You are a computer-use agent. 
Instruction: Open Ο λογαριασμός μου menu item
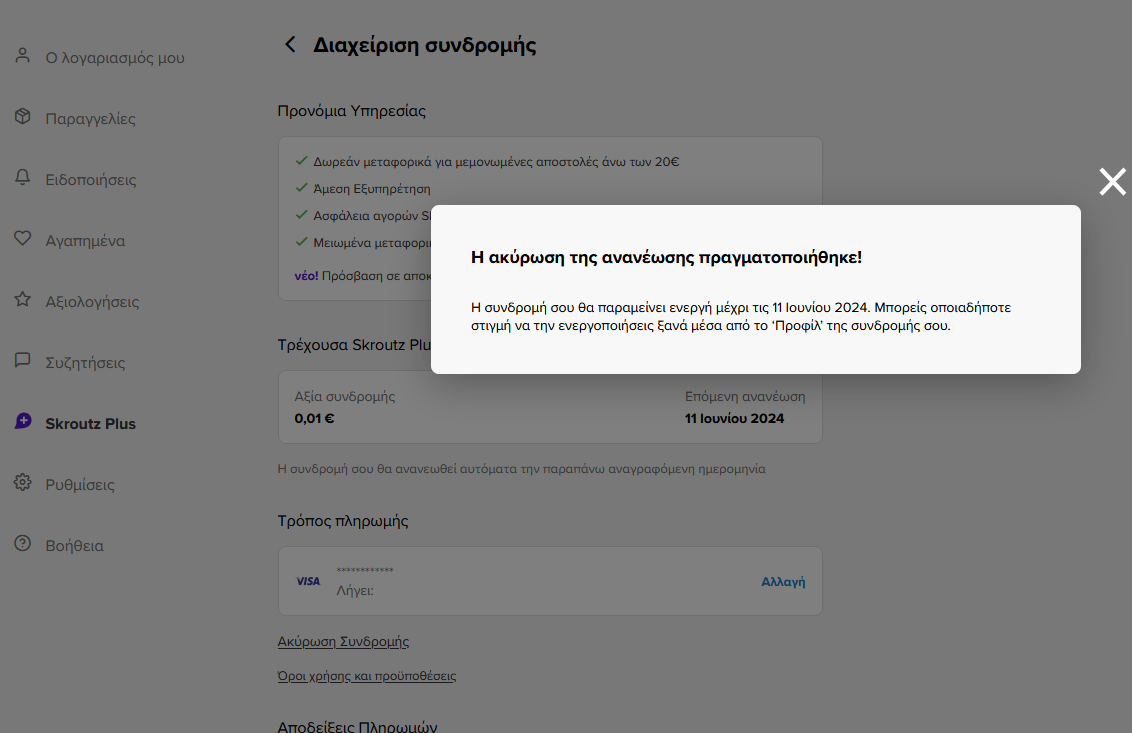click(115, 58)
